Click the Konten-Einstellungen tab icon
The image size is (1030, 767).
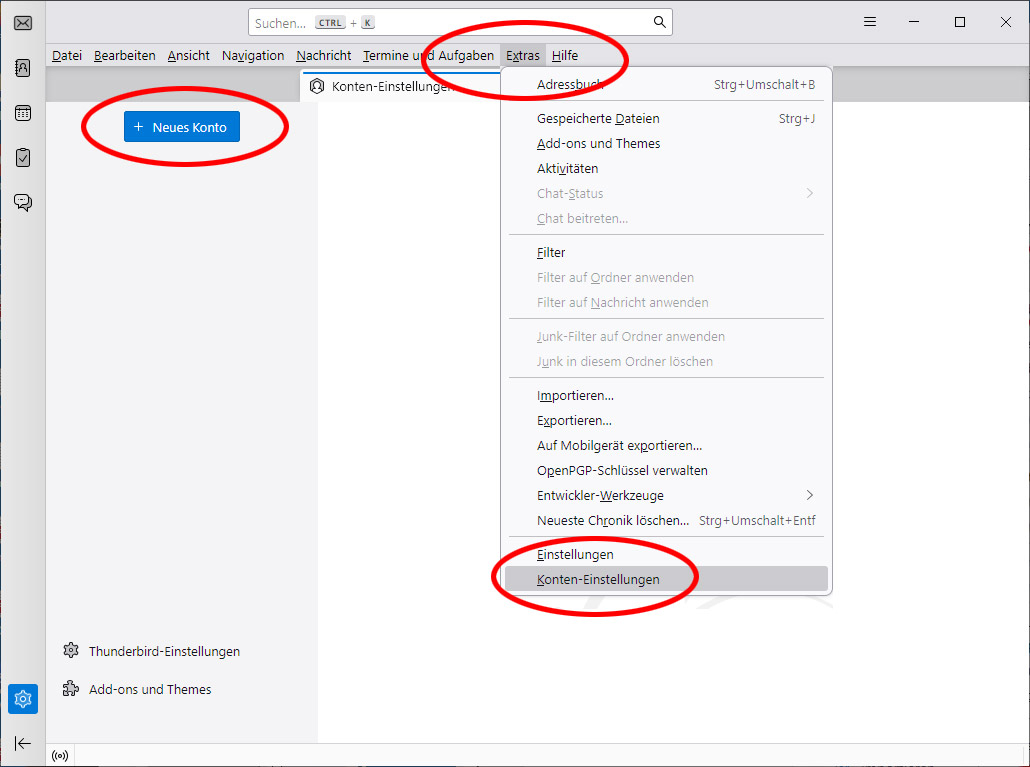317,86
